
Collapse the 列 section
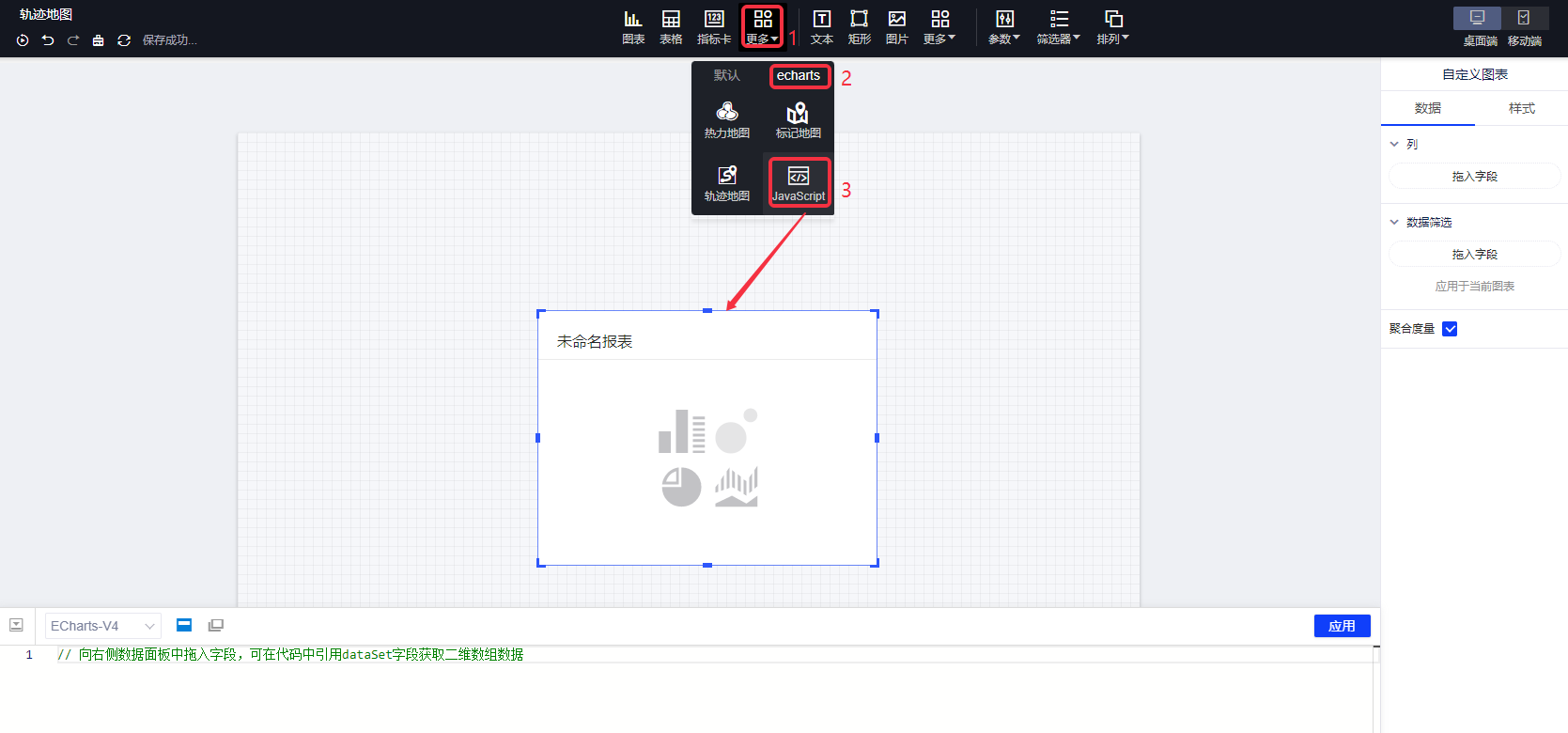pos(1394,144)
